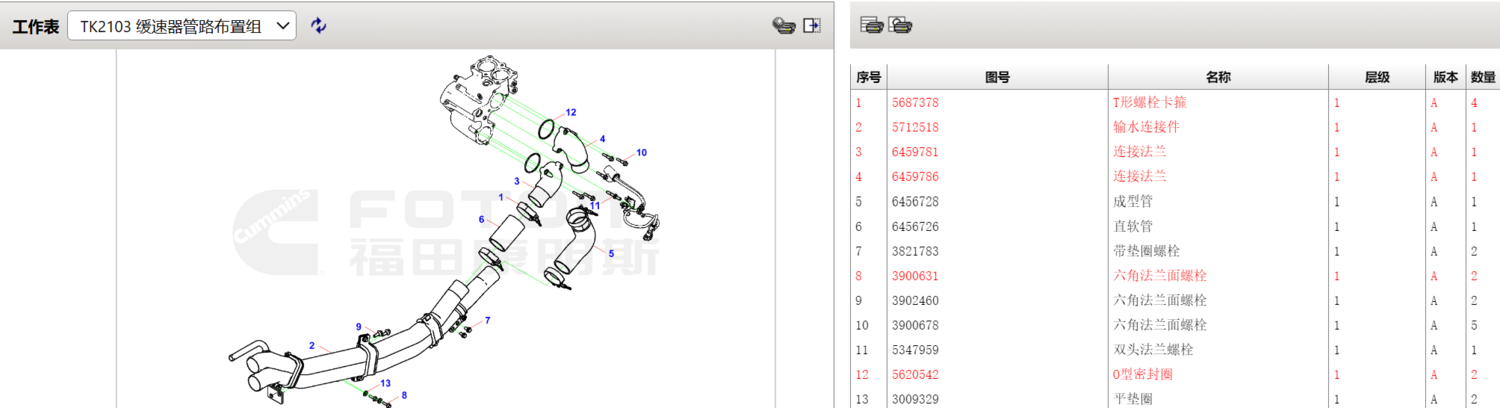1500x408 pixels.
Task: Sort by the 版本 column header
Action: coord(1446,77)
